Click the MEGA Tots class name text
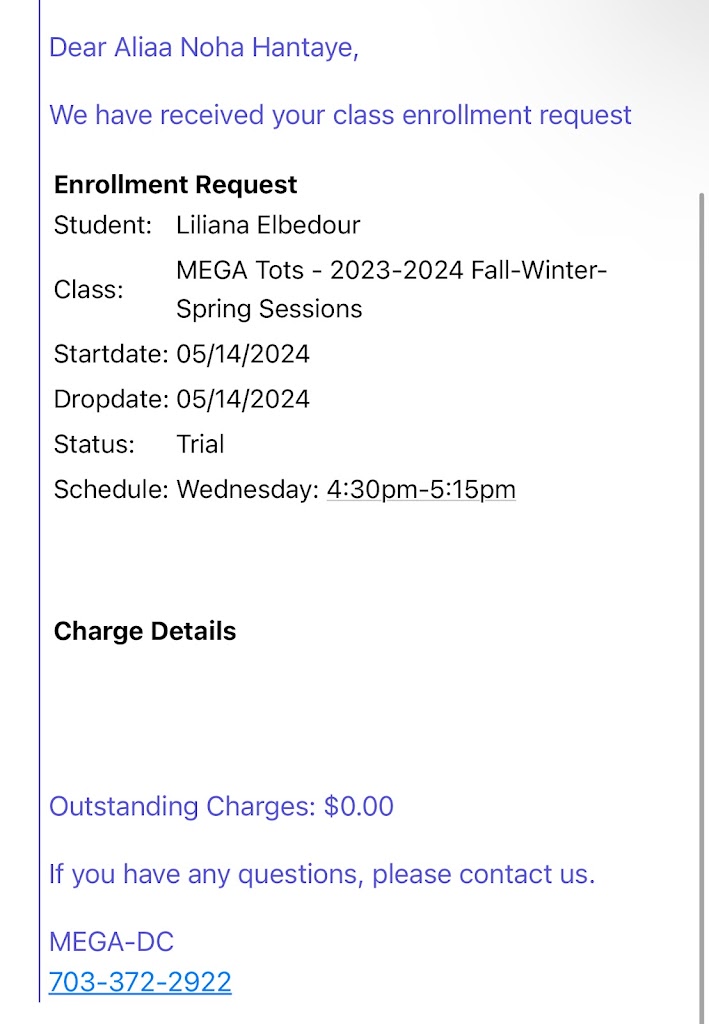Screen dimensions: 709x1024 [392, 289]
